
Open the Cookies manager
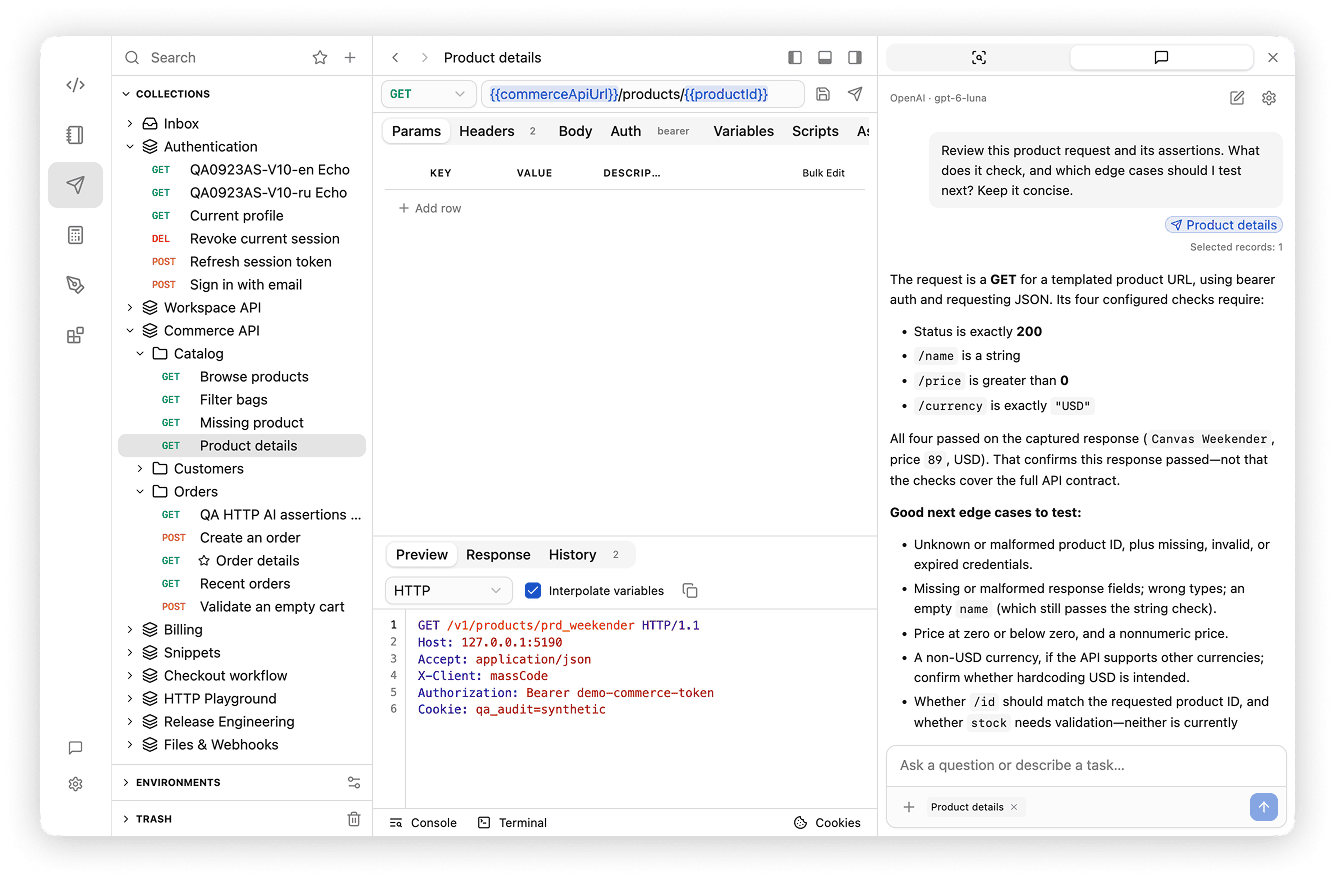tap(827, 823)
